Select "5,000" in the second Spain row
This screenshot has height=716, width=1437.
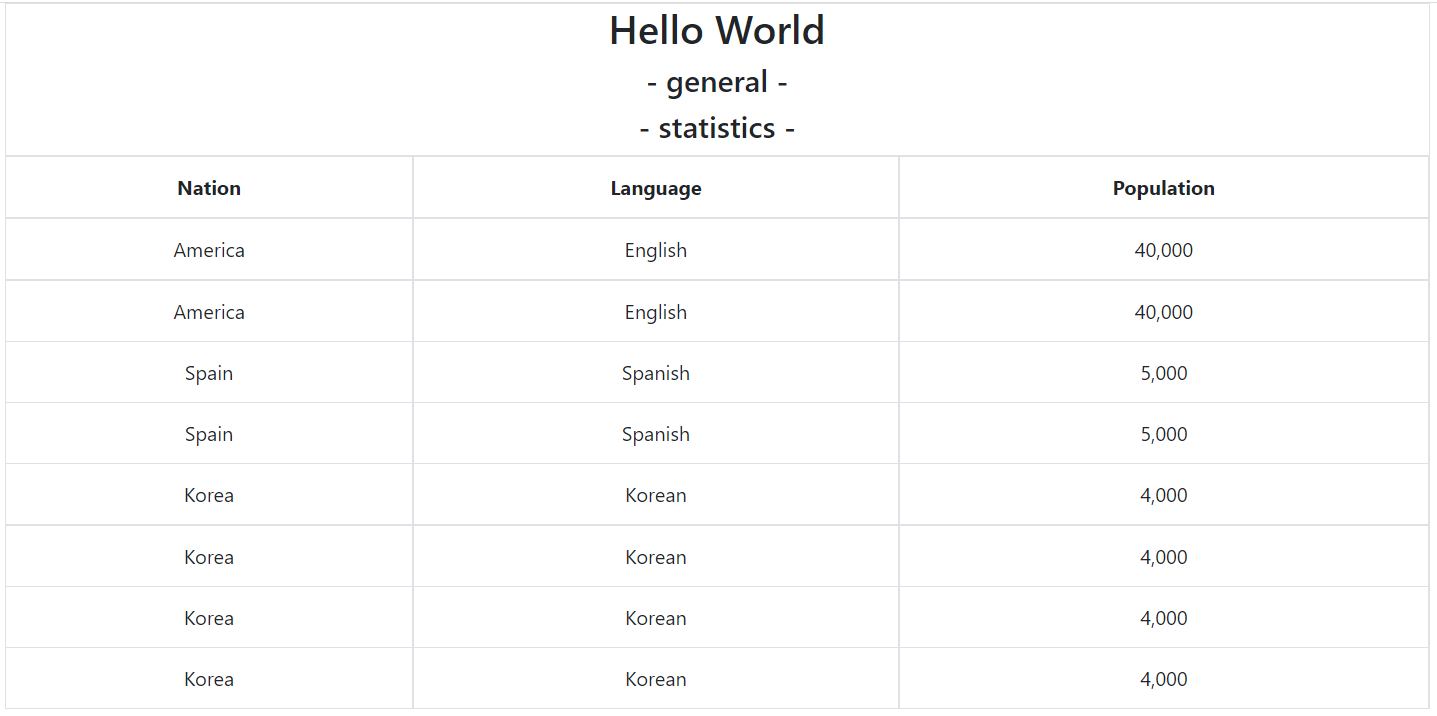point(1164,434)
